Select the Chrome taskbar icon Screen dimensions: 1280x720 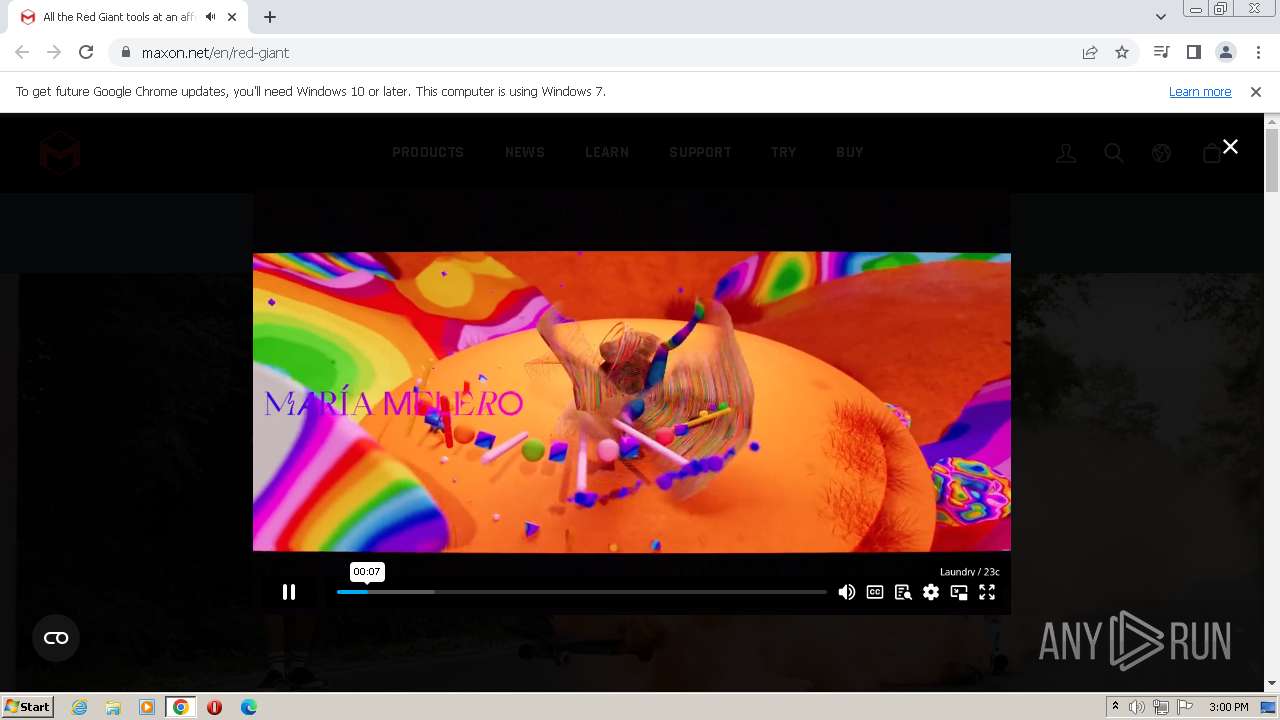pyautogui.click(x=180, y=707)
